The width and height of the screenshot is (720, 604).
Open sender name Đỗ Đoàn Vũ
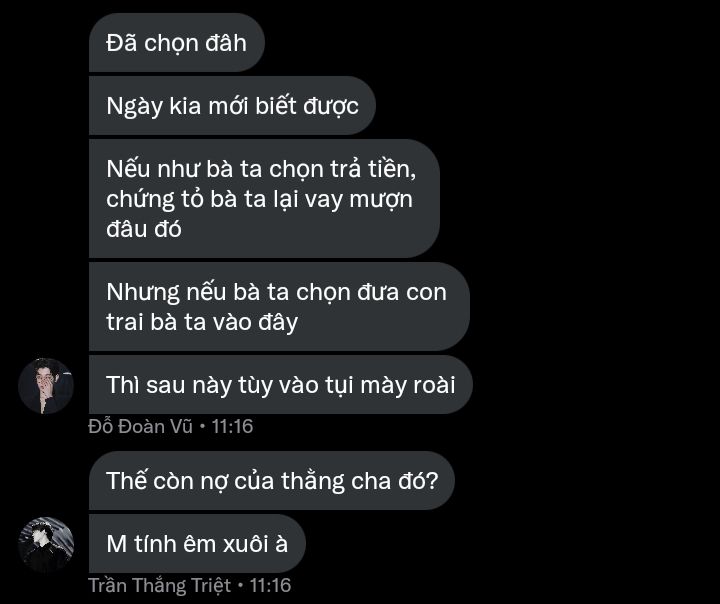tap(141, 426)
